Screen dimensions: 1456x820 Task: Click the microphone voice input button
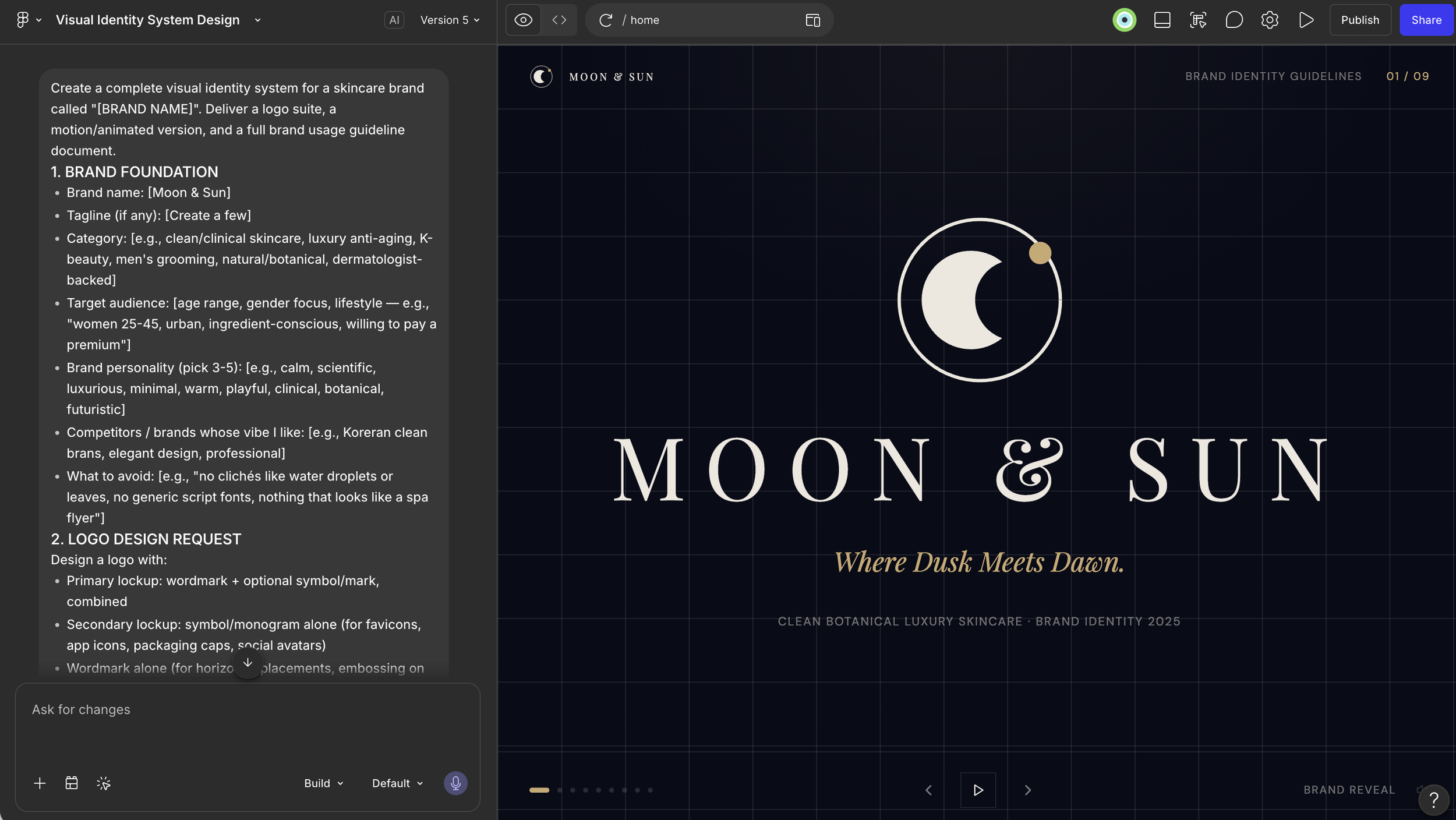(x=455, y=783)
